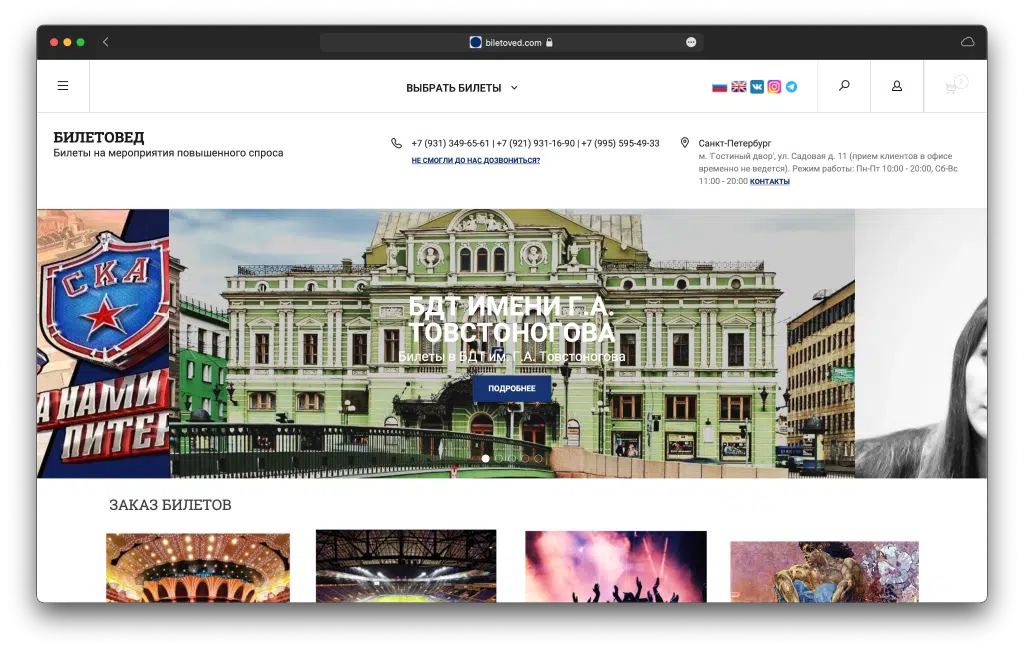Click the biletoved.com address bar

click(x=511, y=42)
